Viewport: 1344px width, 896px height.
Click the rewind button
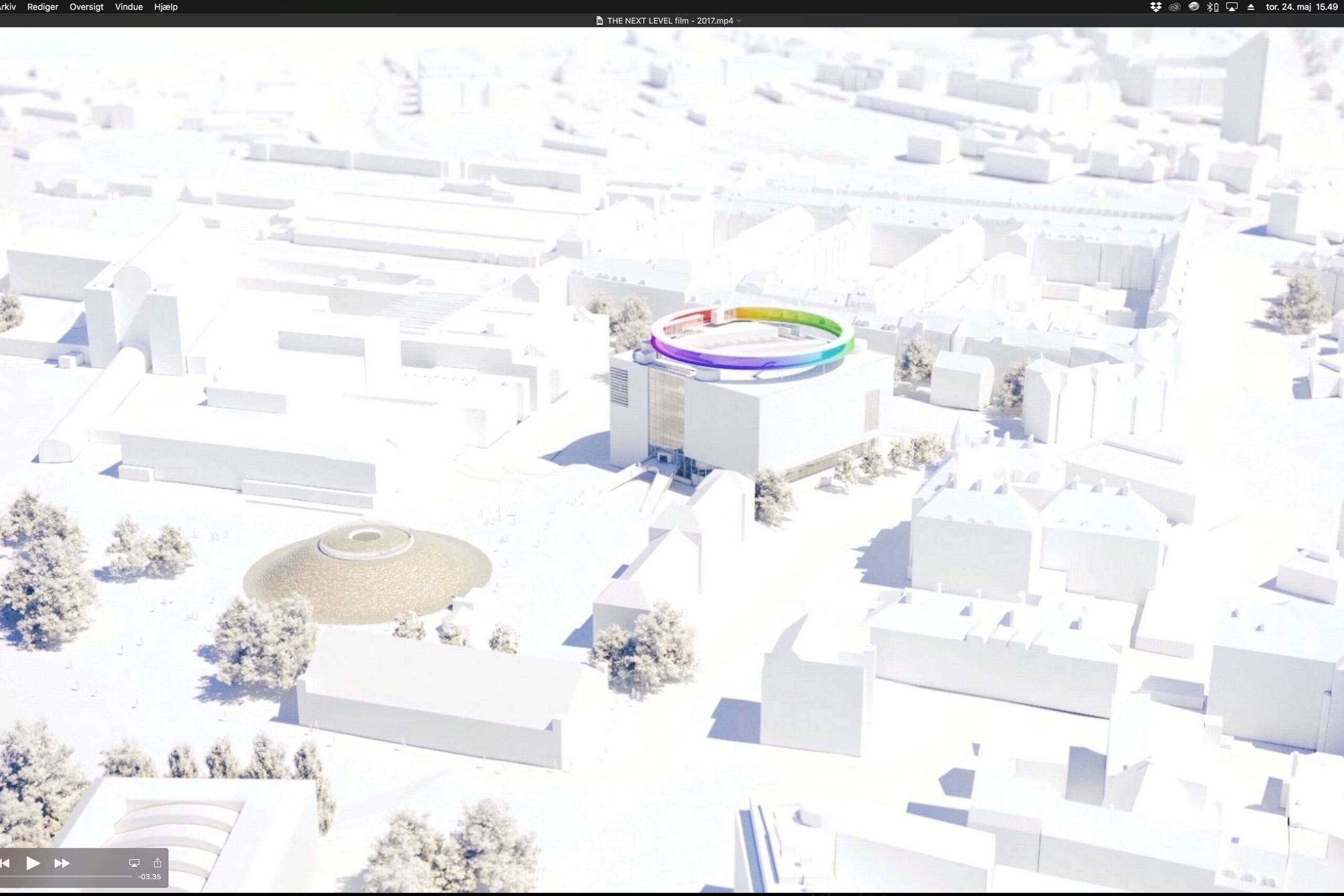point(5,863)
